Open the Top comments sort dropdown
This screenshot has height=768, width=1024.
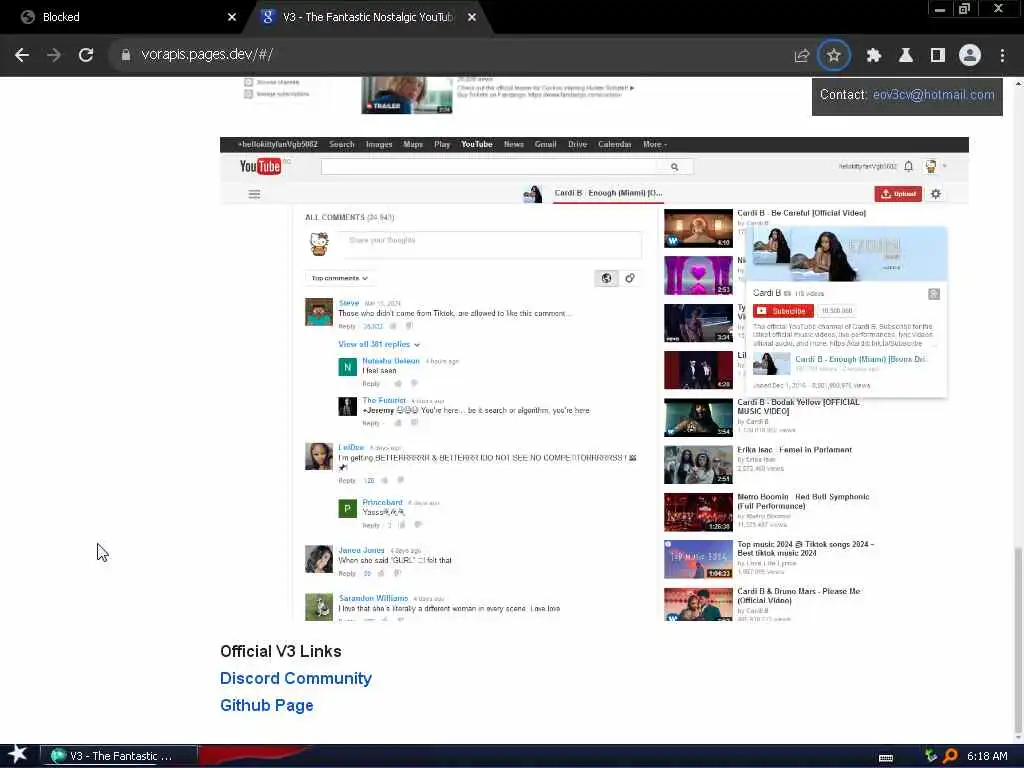point(340,278)
